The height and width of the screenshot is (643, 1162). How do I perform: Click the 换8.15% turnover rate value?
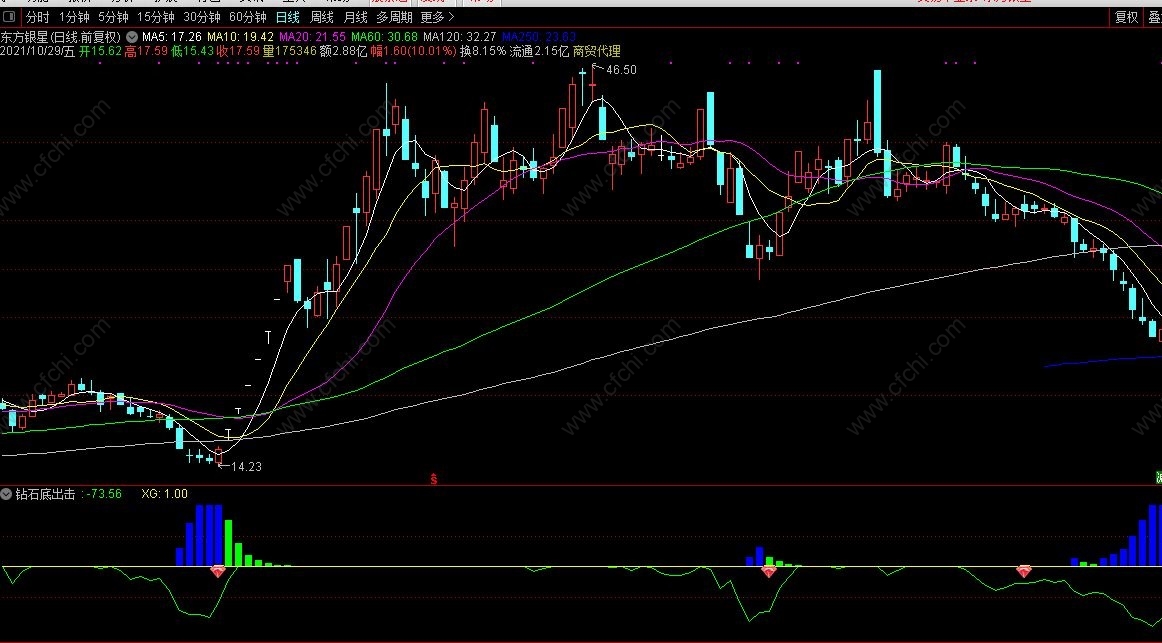482,51
